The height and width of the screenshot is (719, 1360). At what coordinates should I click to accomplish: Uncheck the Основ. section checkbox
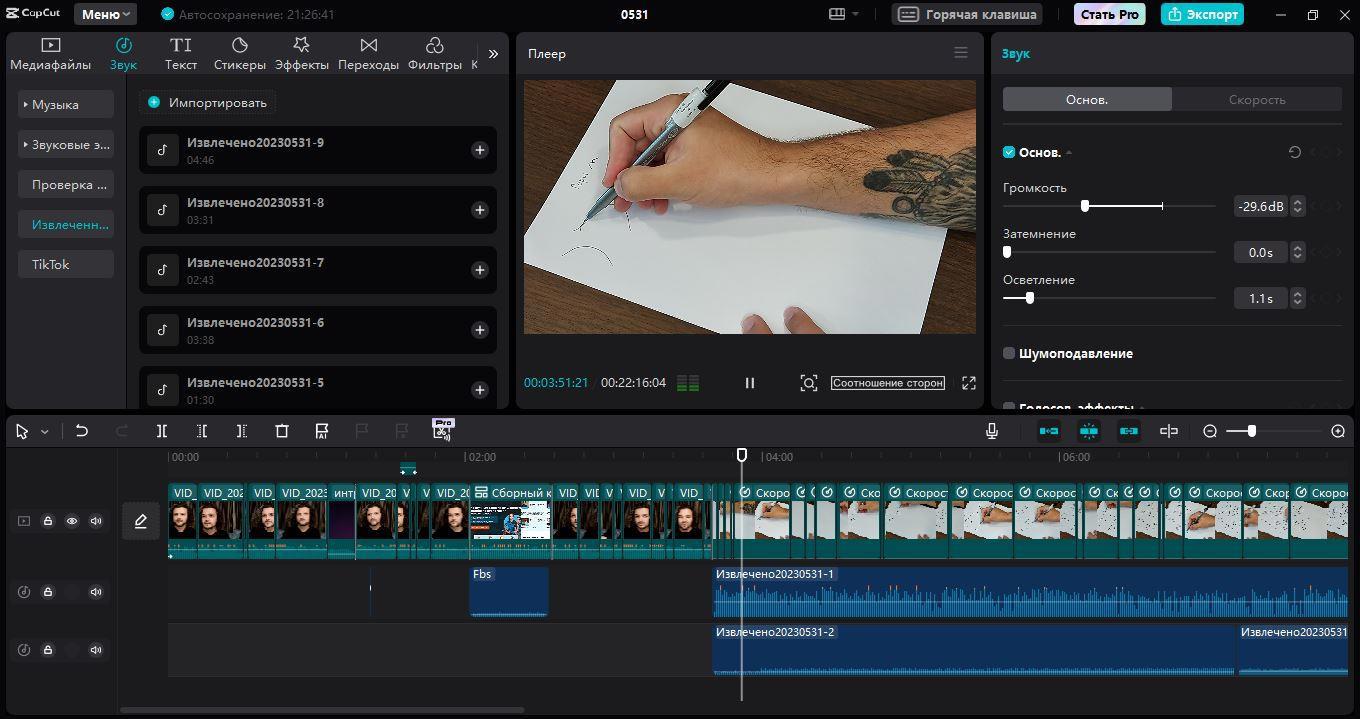coord(1009,152)
